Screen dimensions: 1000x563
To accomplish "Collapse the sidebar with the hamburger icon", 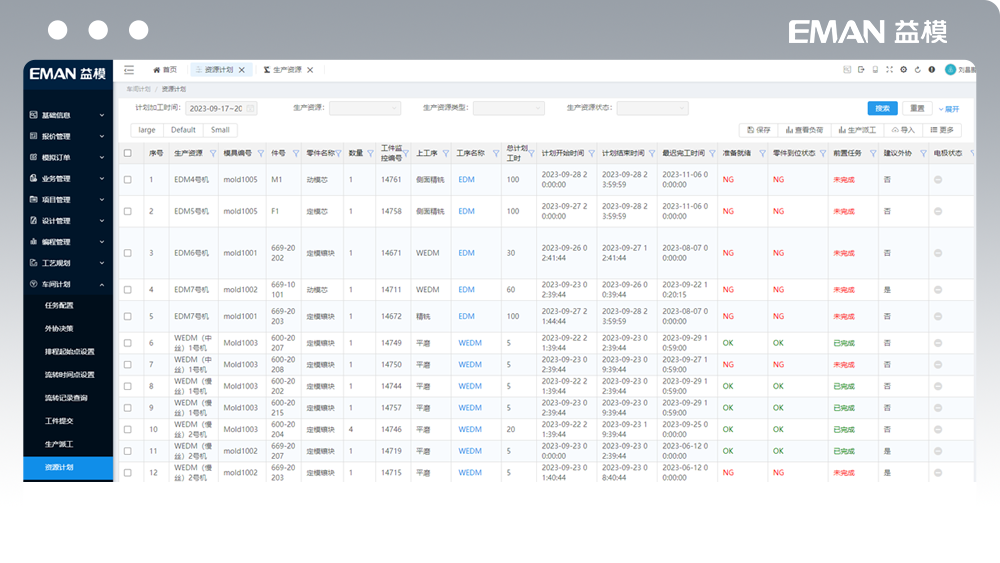I will 129,70.
